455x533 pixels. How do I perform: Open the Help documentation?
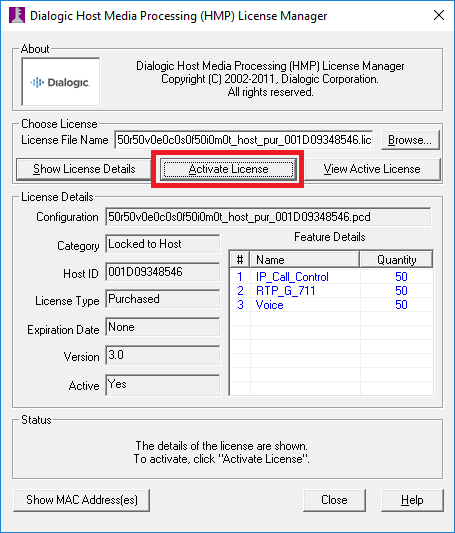(x=412, y=500)
